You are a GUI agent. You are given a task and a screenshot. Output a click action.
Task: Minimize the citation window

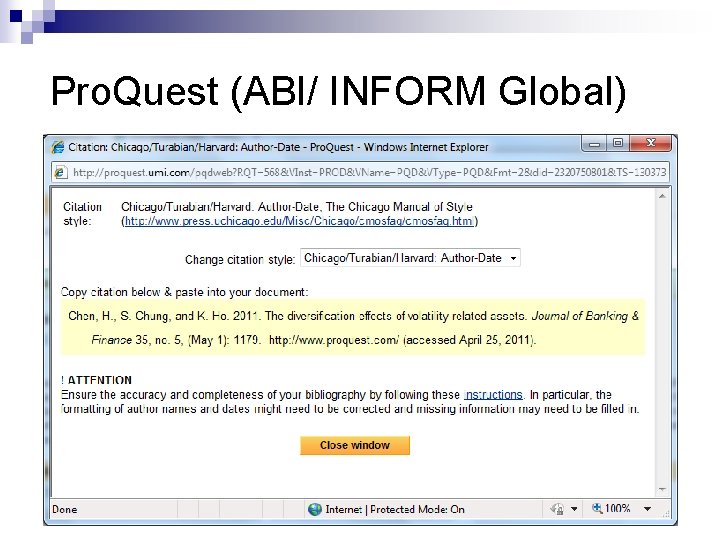click(x=594, y=143)
